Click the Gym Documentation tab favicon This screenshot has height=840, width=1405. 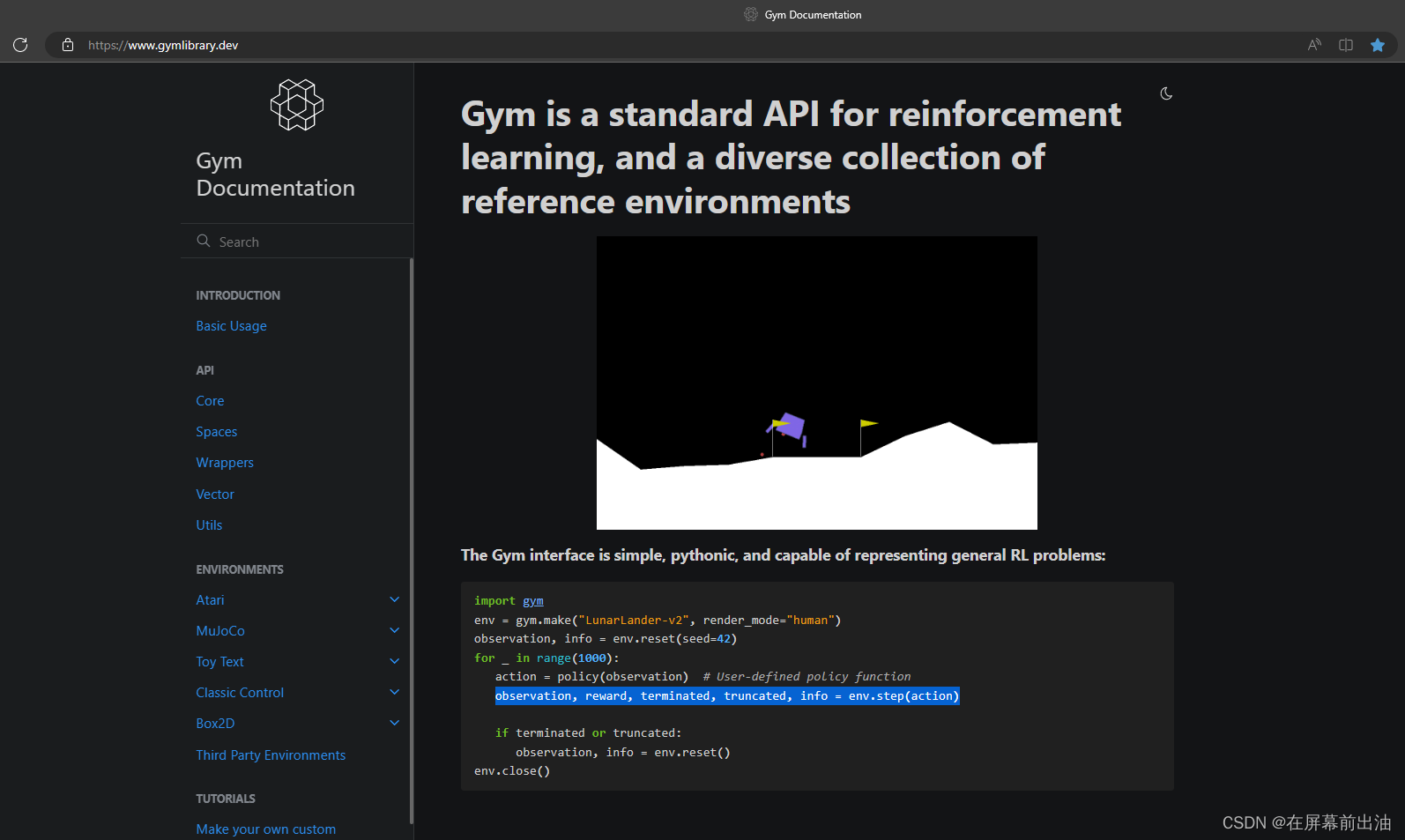751,14
